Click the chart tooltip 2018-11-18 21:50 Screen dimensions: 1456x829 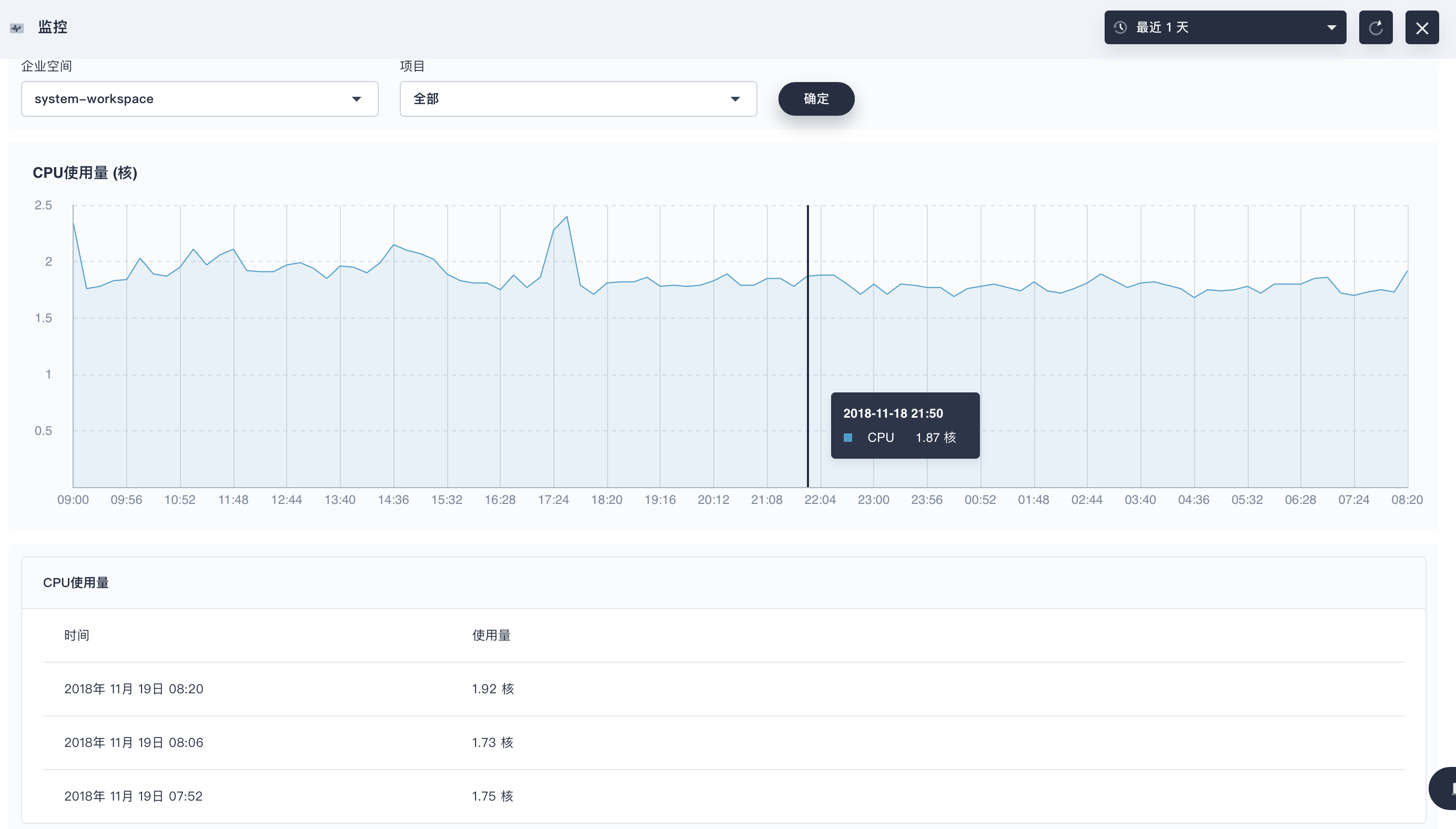905,426
